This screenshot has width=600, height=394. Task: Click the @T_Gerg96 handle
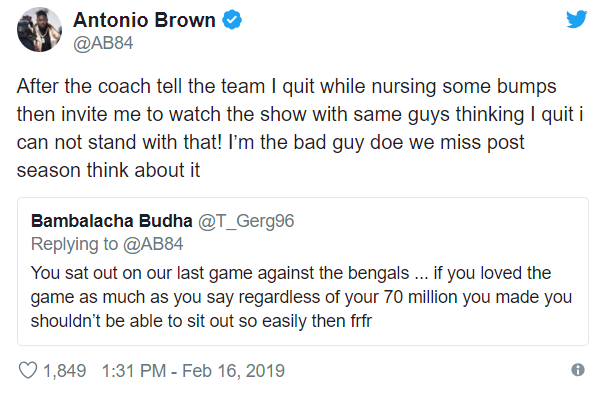(x=246, y=221)
